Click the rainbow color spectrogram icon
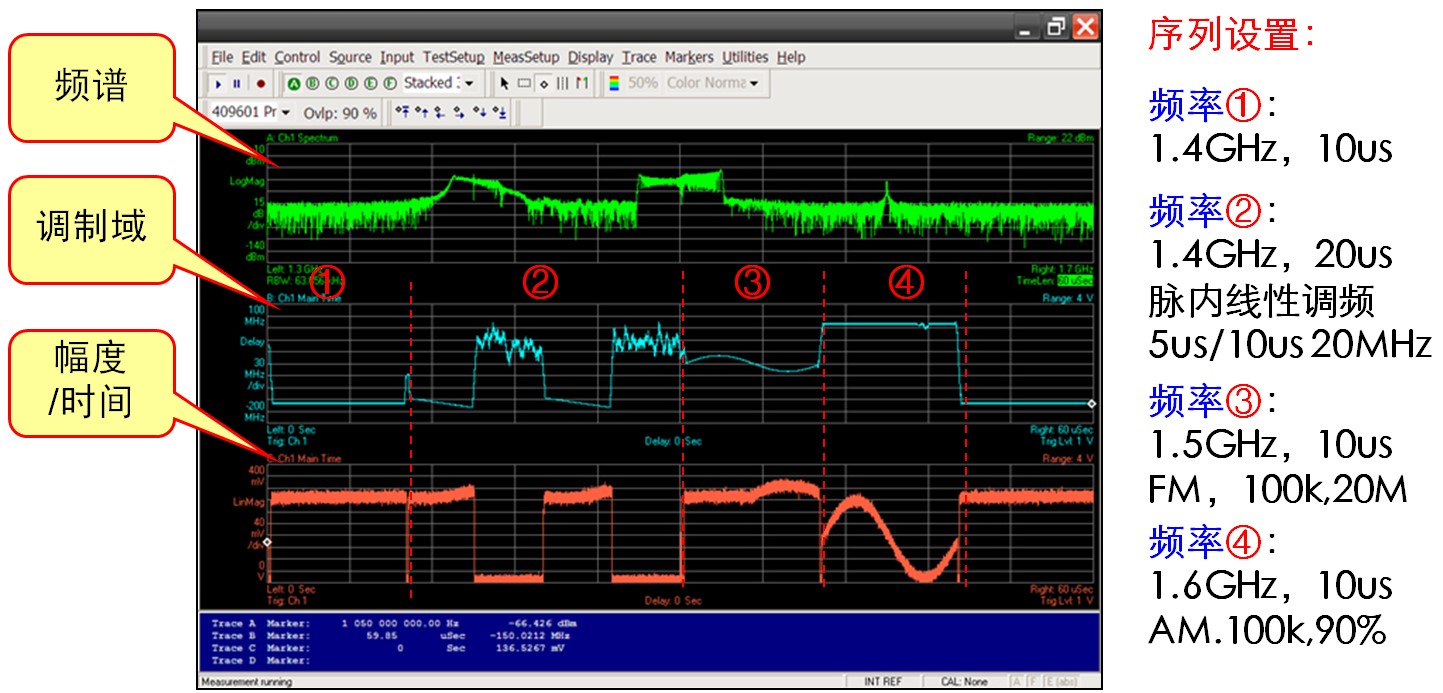Viewport: 1443px width, 693px height. (614, 84)
